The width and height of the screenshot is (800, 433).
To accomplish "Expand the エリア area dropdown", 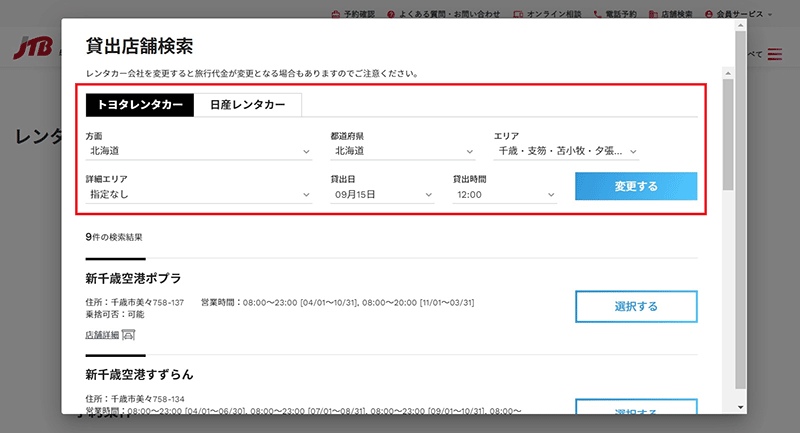I will tap(566, 152).
